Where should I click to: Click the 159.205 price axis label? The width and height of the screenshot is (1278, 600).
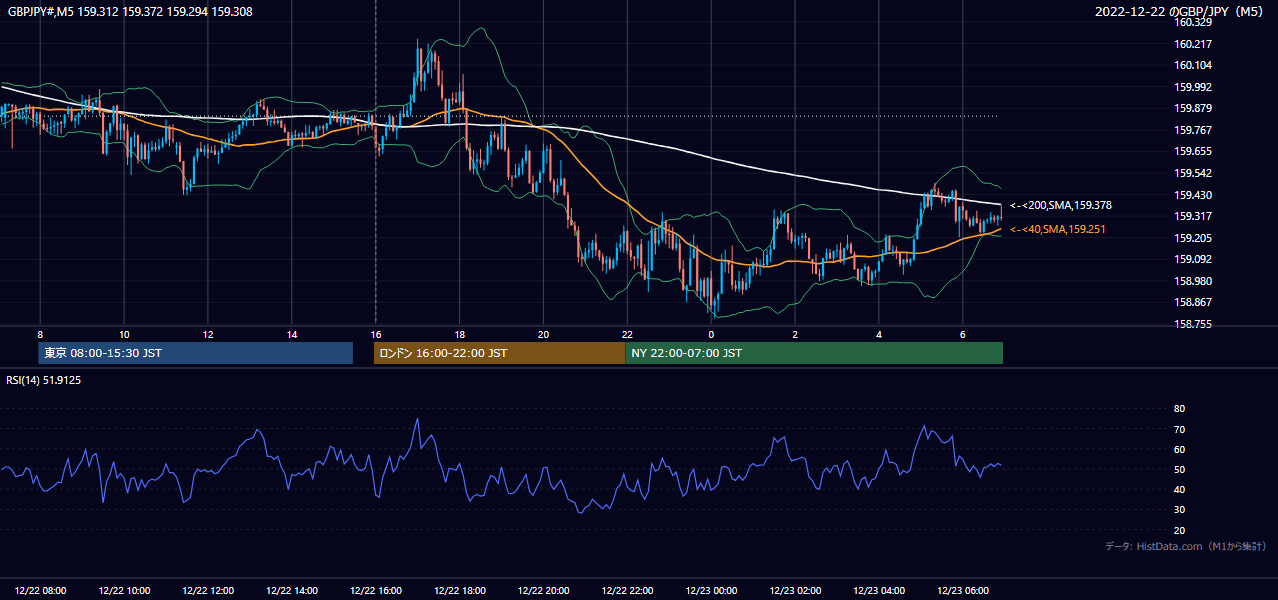[x=1193, y=238]
